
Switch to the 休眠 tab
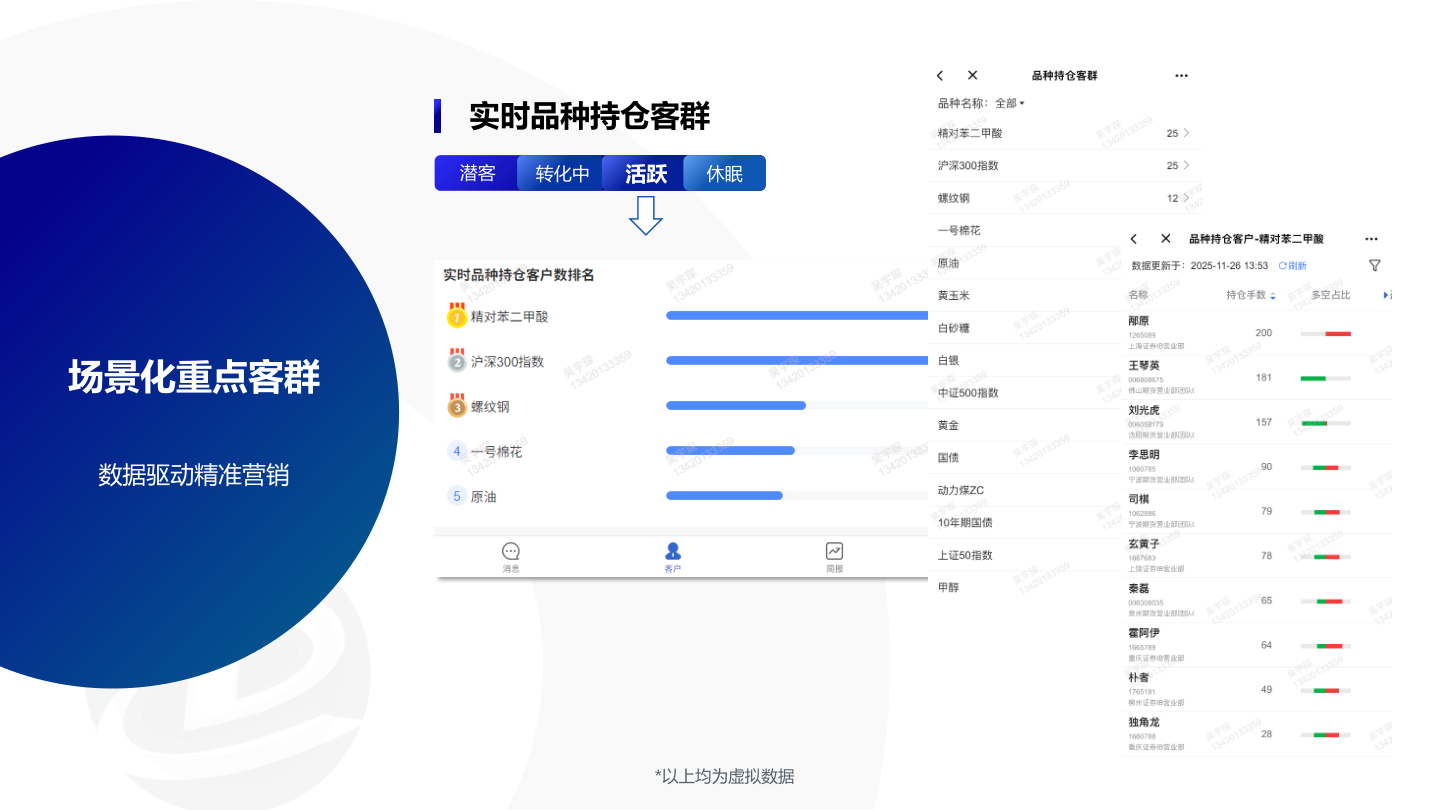pyautogui.click(x=725, y=173)
